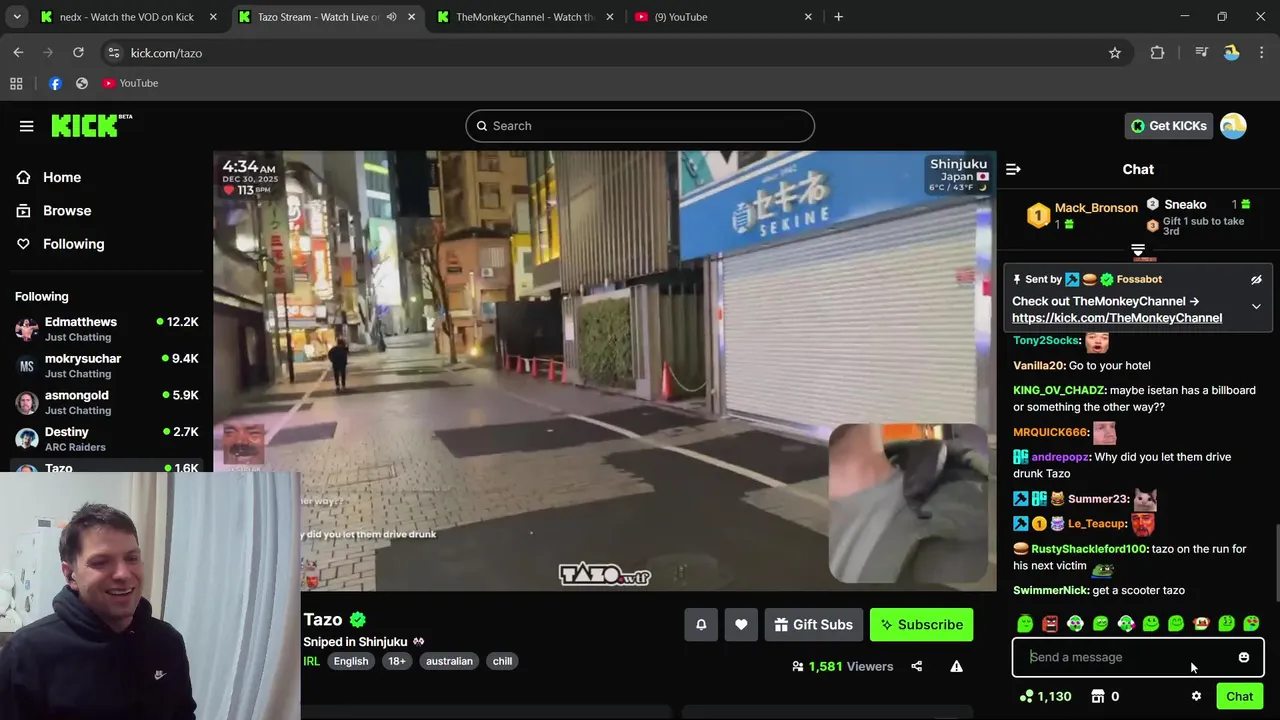Viewport: 1280px width, 720px height.
Task: Collapse the chat panel with arrow icon
Action: tap(1013, 169)
